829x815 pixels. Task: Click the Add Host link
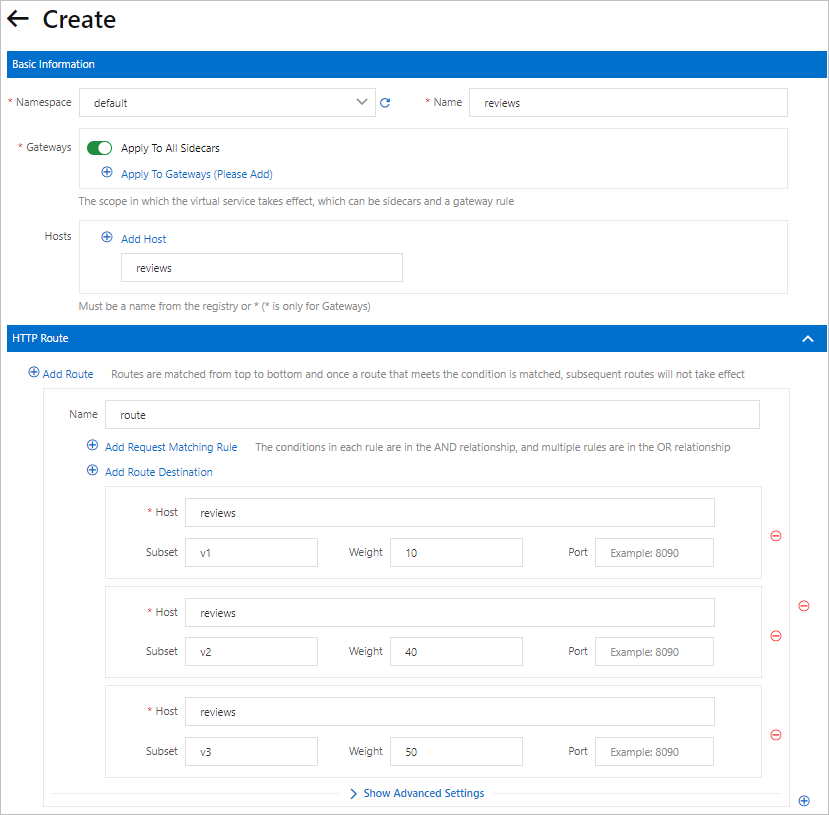pos(143,239)
